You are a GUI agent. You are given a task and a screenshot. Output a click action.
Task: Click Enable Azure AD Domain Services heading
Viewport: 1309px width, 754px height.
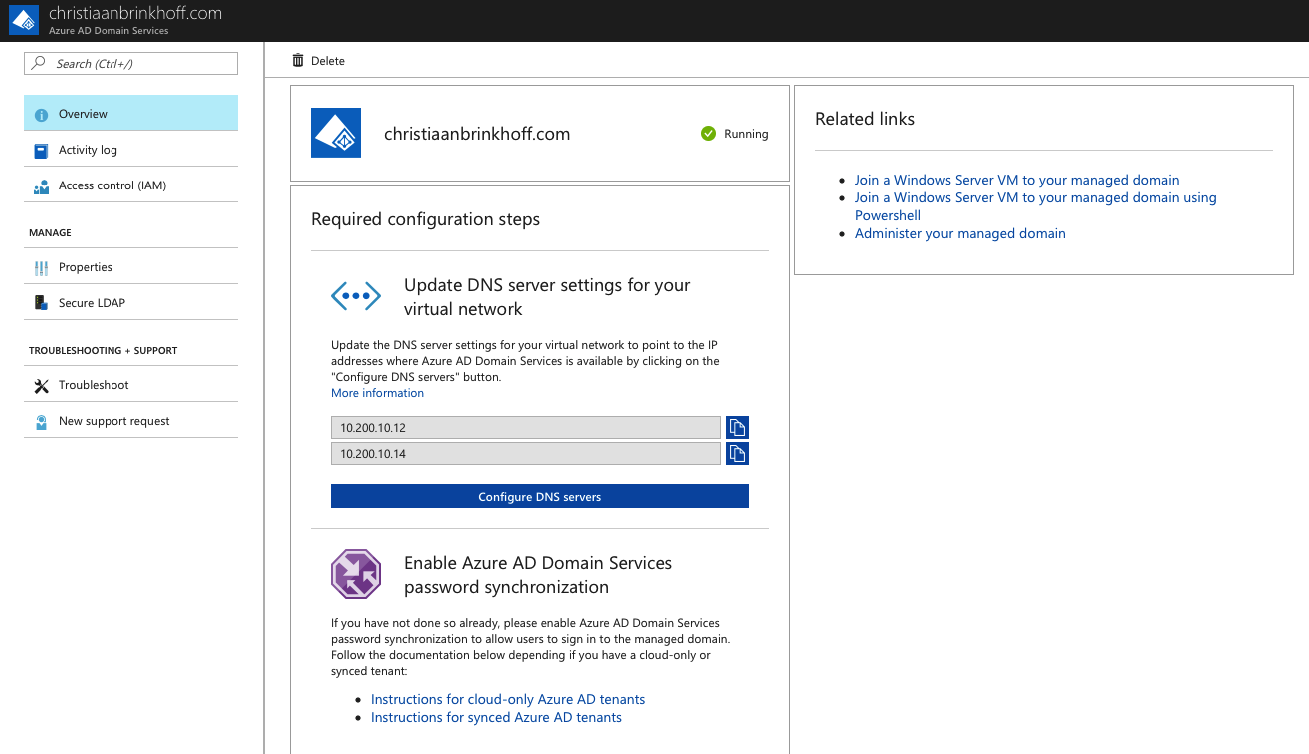(538, 575)
